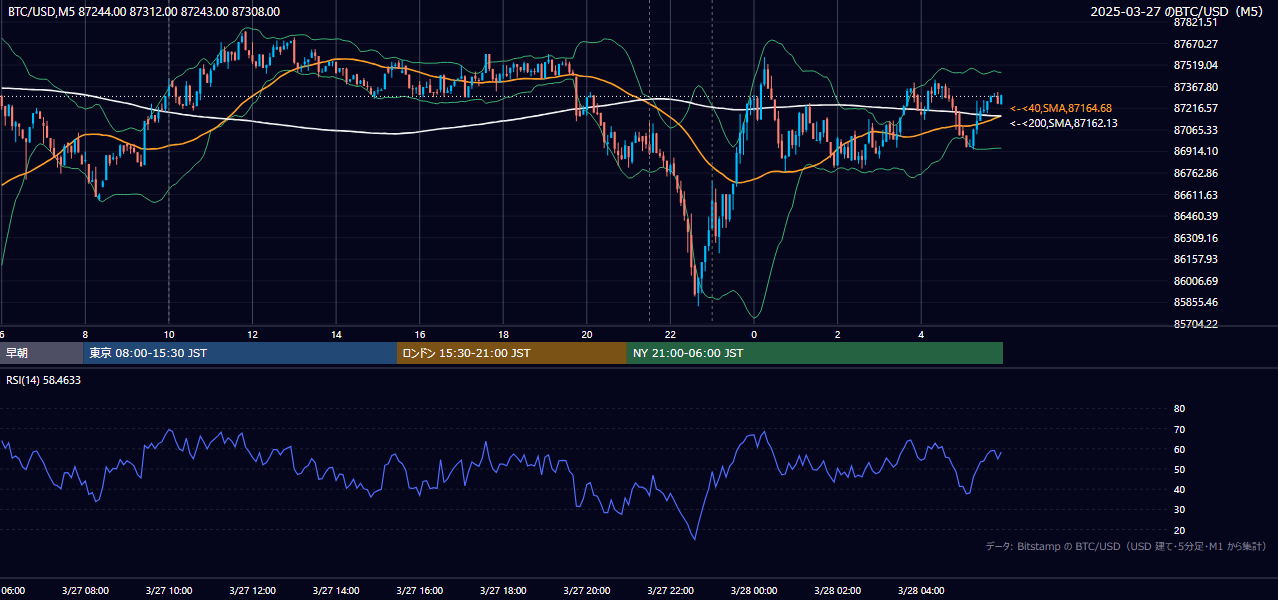Screen dimensions: 1278x600
Task: Click the Bitstamp data source note
Action: [1126, 546]
